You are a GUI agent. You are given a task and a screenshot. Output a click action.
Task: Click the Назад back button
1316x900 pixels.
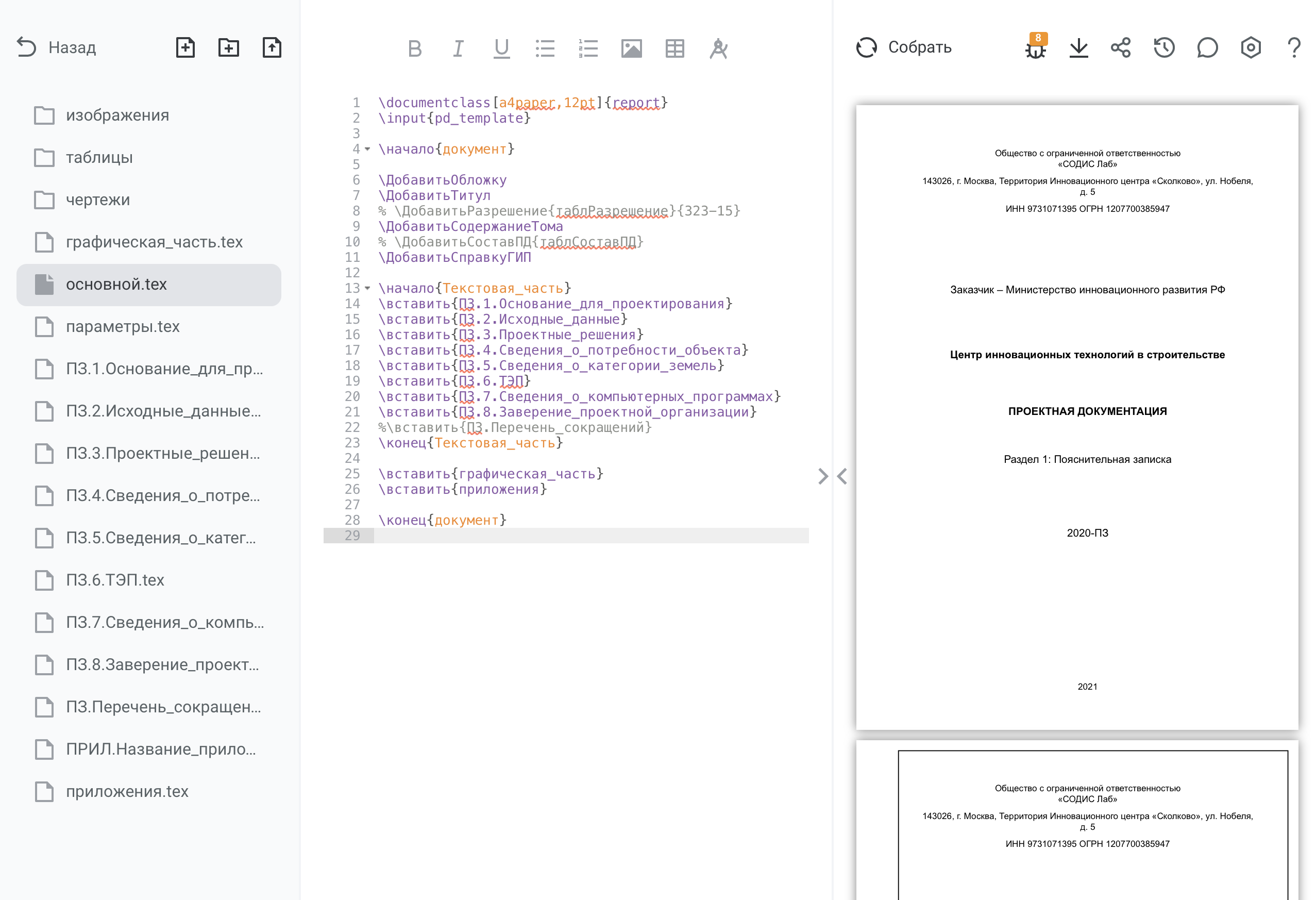click(x=56, y=47)
